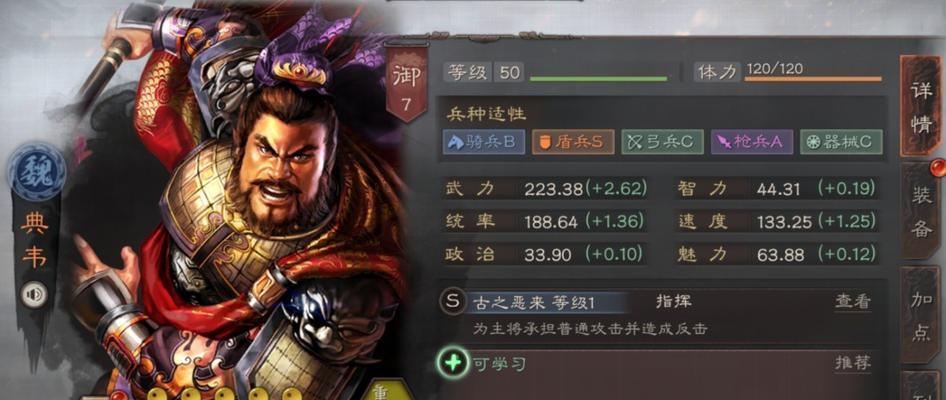Mute the Dian Wei voice speaker icon
Viewport: 946px width, 400px height.
click(33, 295)
